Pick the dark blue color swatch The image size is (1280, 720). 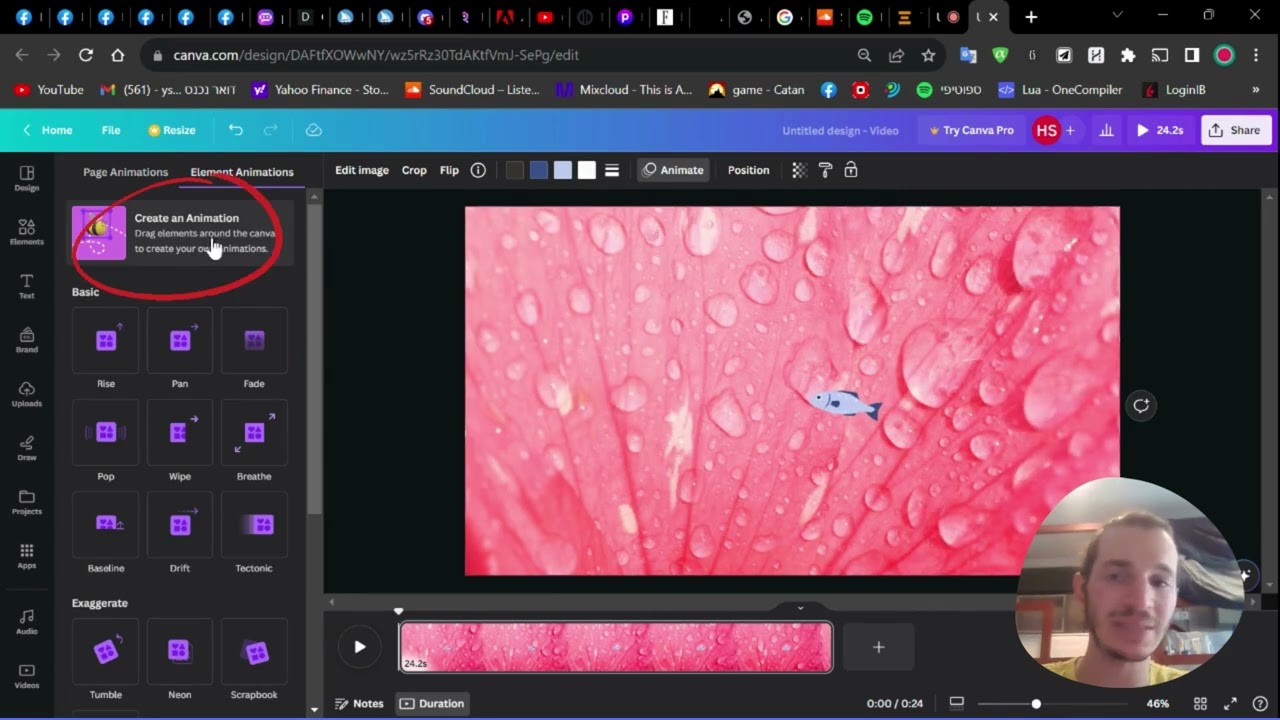click(539, 170)
